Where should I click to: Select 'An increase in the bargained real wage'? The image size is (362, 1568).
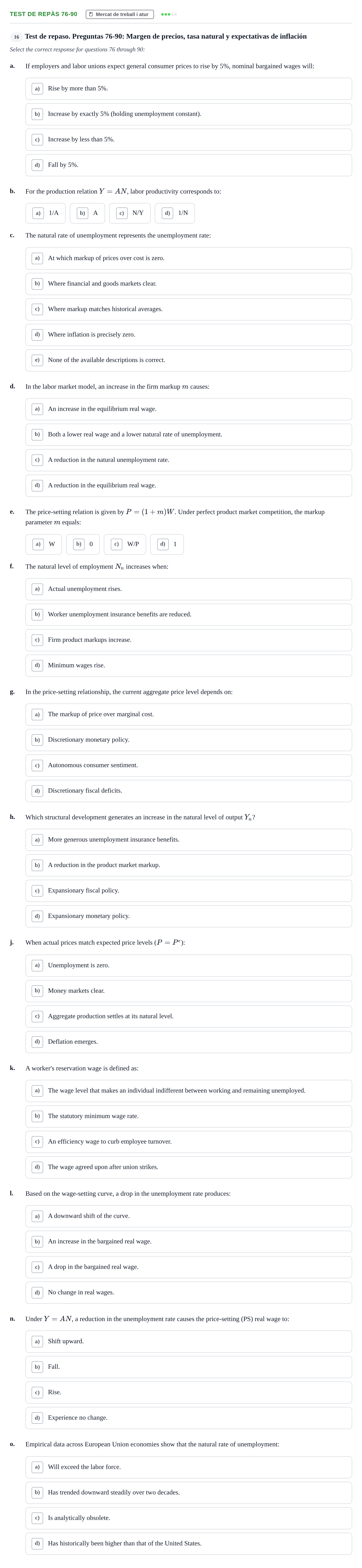click(189, 1241)
